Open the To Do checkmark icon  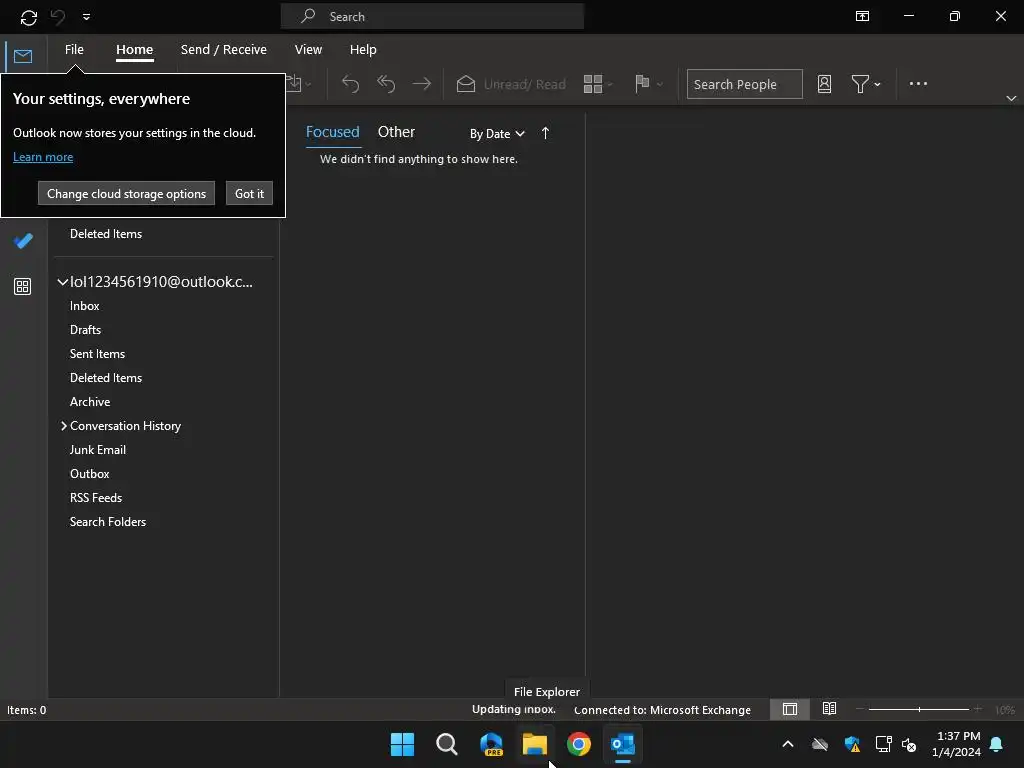pyautogui.click(x=23, y=241)
